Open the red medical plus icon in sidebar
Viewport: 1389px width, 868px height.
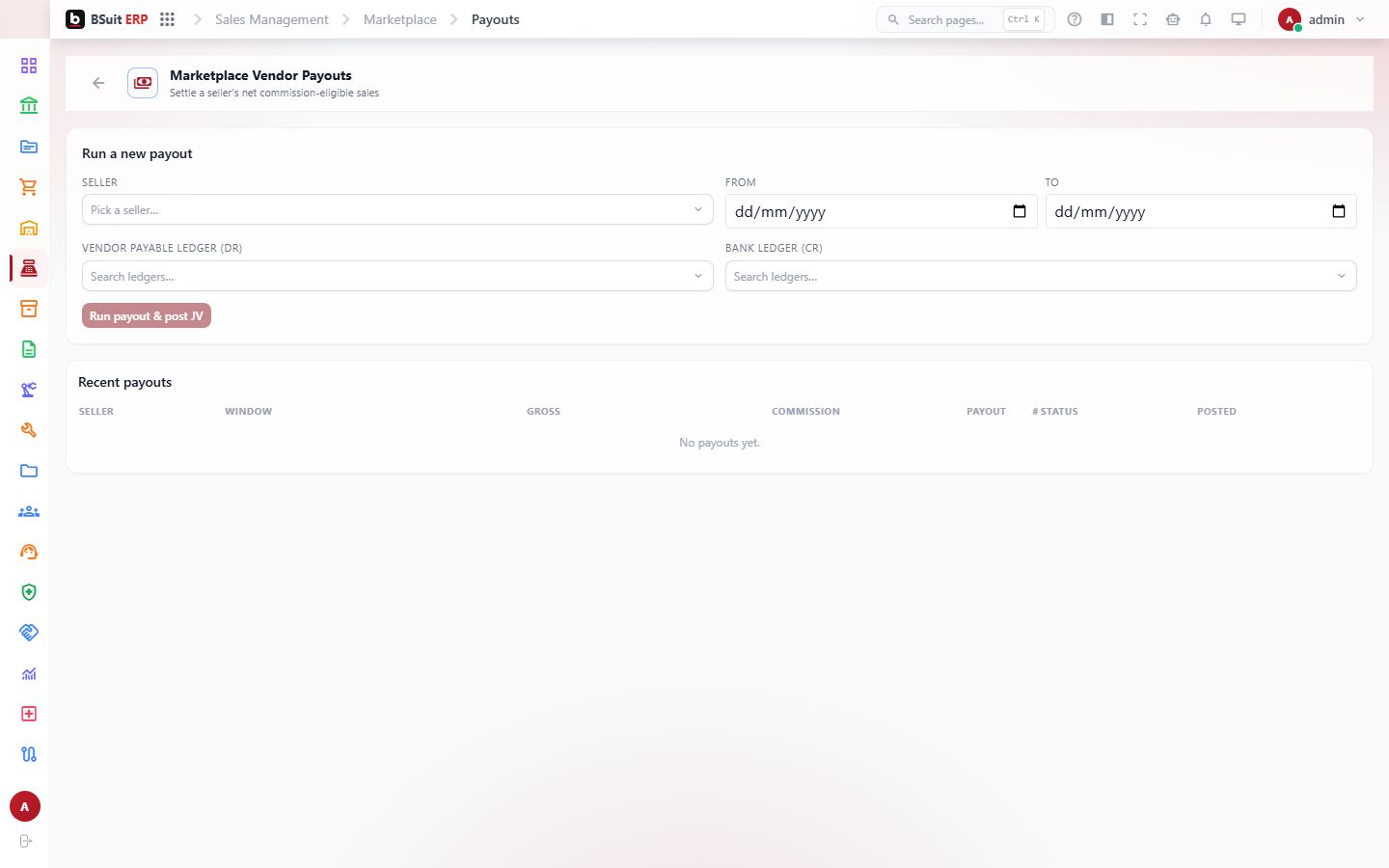29,714
